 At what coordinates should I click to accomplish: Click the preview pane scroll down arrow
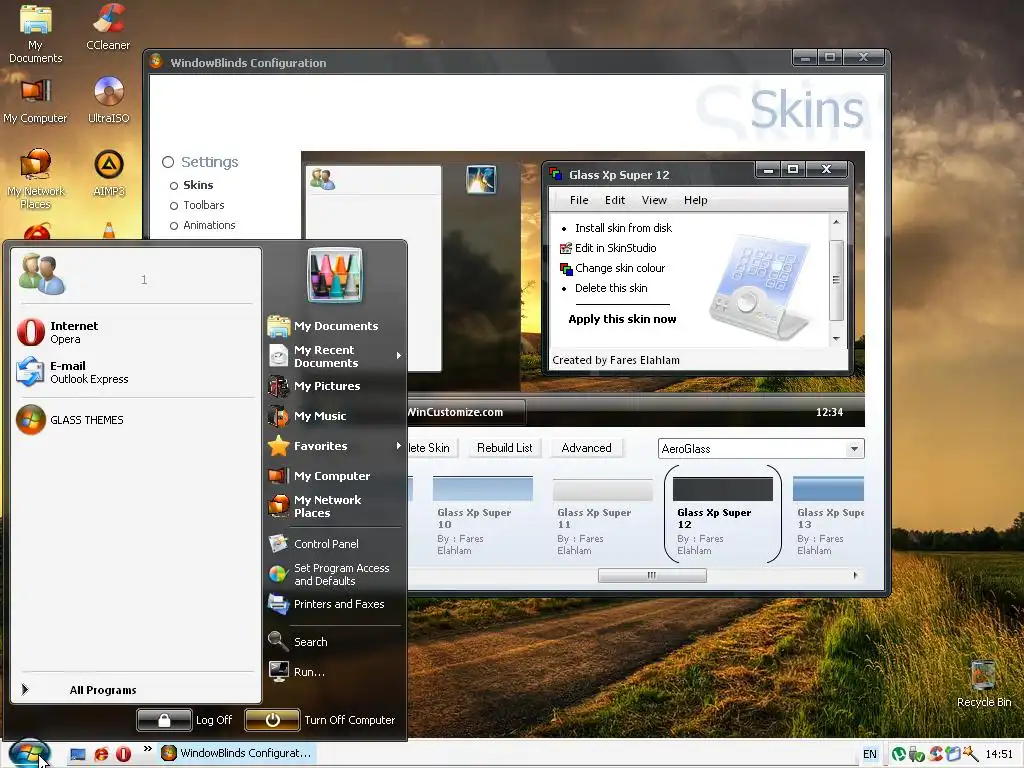pyautogui.click(x=836, y=338)
